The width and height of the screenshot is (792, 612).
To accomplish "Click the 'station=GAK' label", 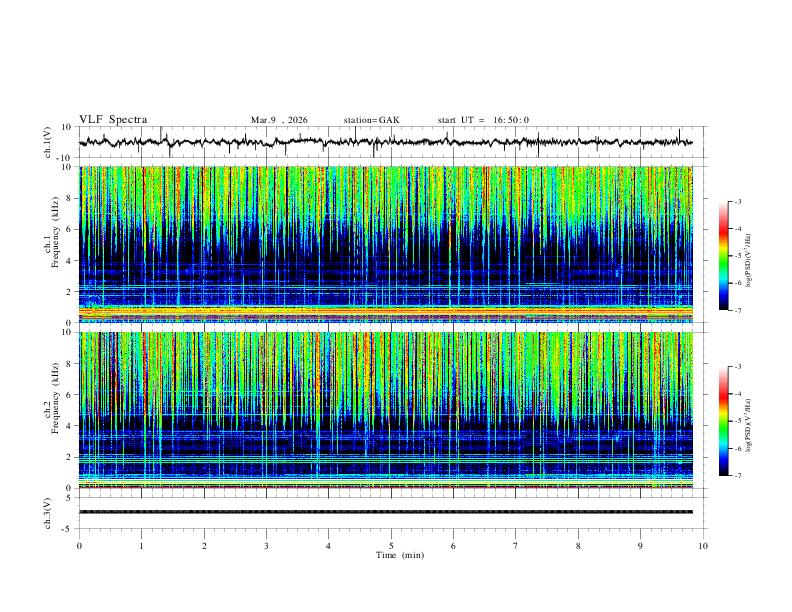I will (371, 120).
